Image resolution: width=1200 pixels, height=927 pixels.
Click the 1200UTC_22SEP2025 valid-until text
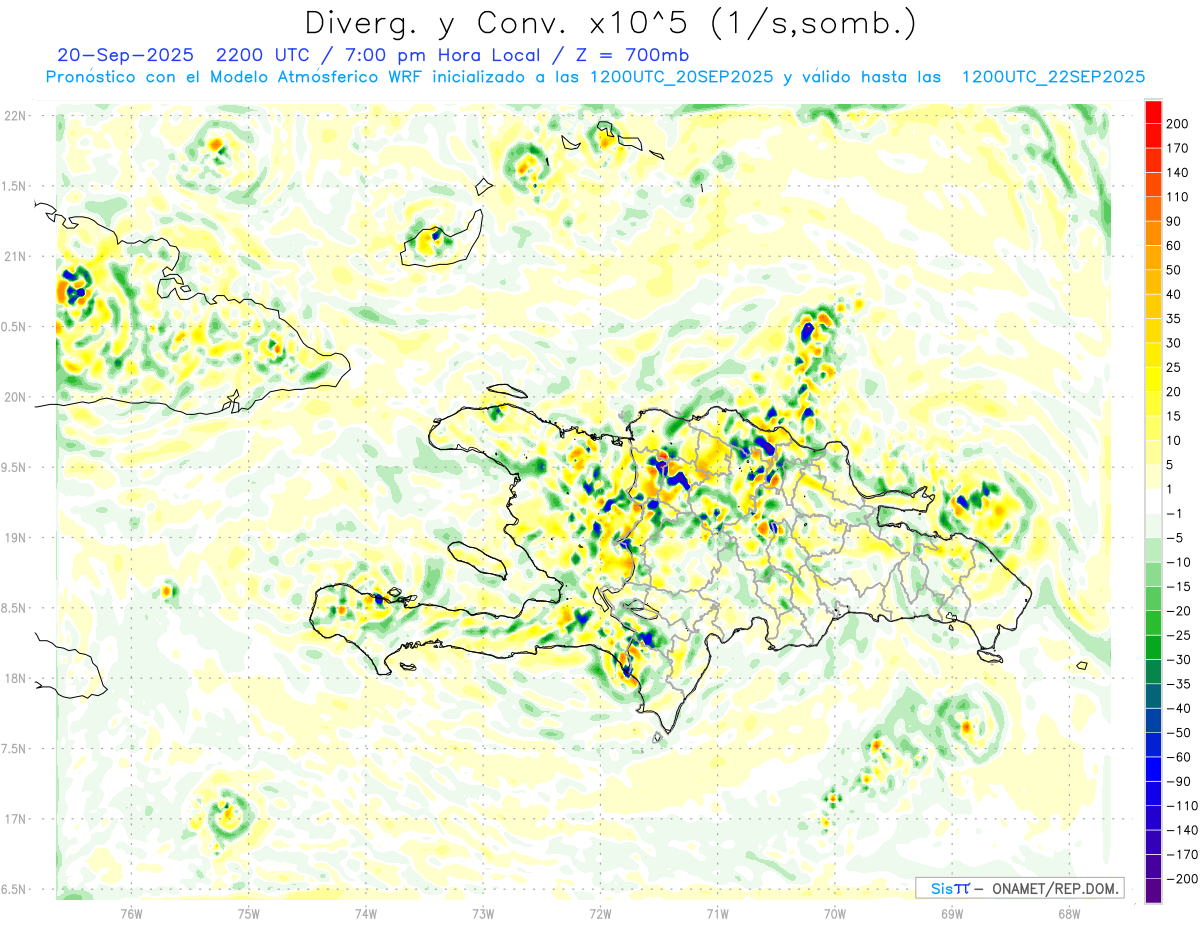[1053, 77]
